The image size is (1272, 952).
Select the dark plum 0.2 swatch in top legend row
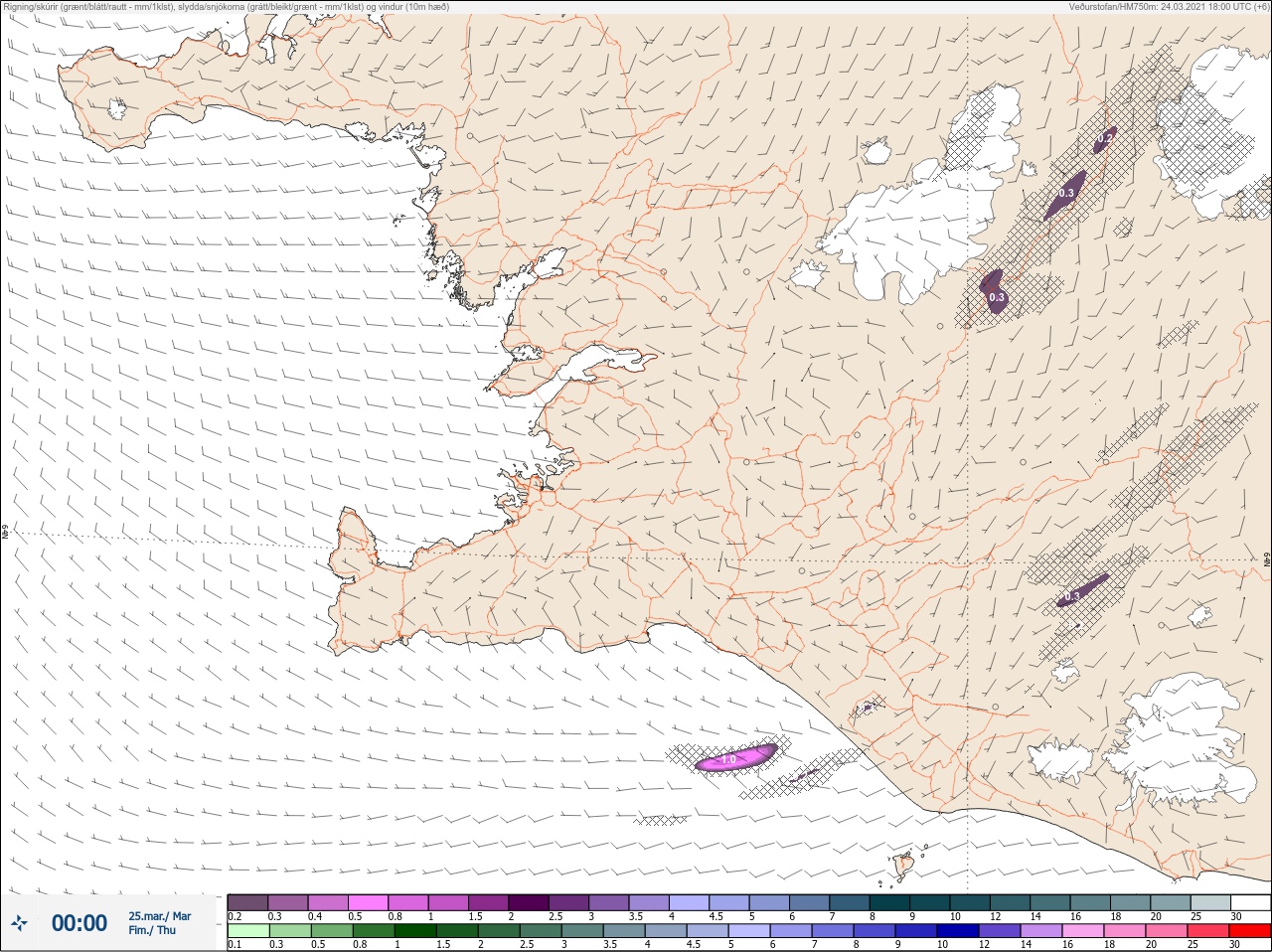247,902
